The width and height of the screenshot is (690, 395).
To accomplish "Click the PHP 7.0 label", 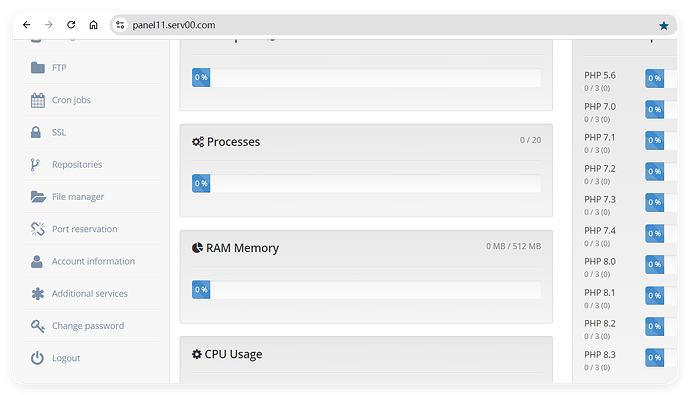I will (600, 106).
